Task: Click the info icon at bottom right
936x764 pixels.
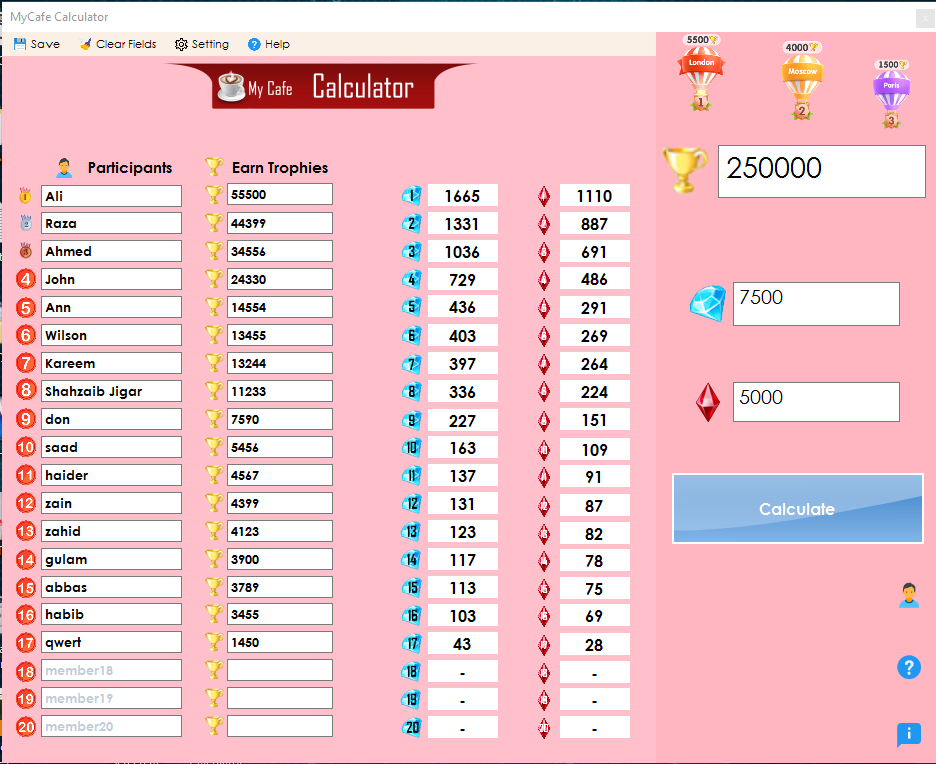Action: tap(909, 735)
